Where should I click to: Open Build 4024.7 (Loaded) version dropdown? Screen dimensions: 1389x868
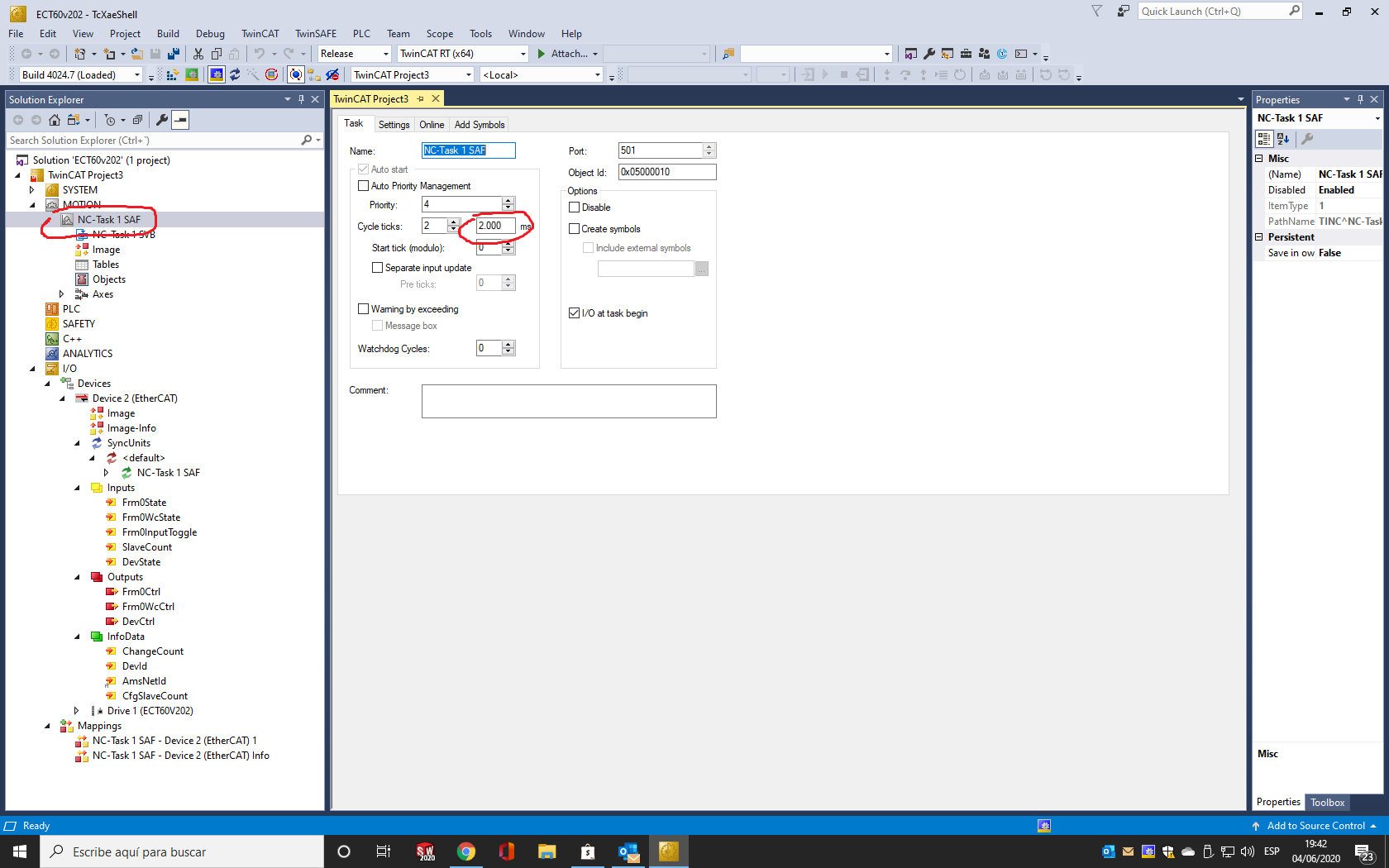(x=137, y=74)
